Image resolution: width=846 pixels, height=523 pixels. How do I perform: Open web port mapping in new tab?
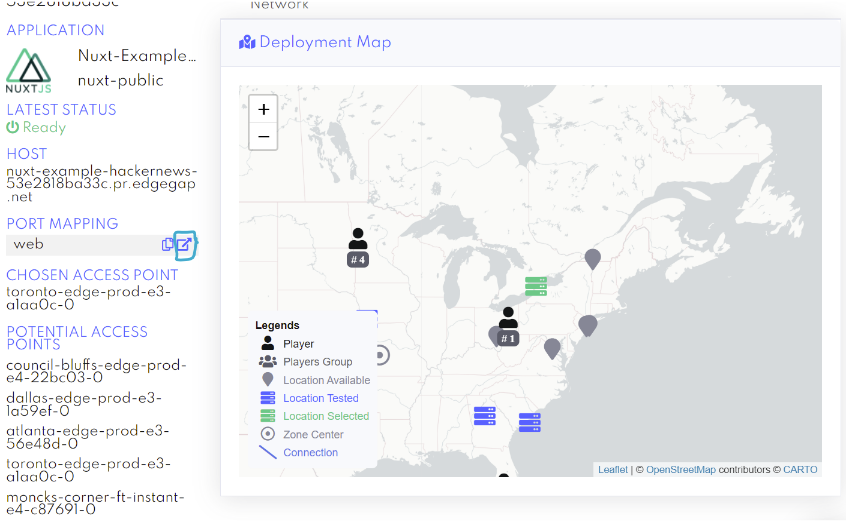point(184,245)
